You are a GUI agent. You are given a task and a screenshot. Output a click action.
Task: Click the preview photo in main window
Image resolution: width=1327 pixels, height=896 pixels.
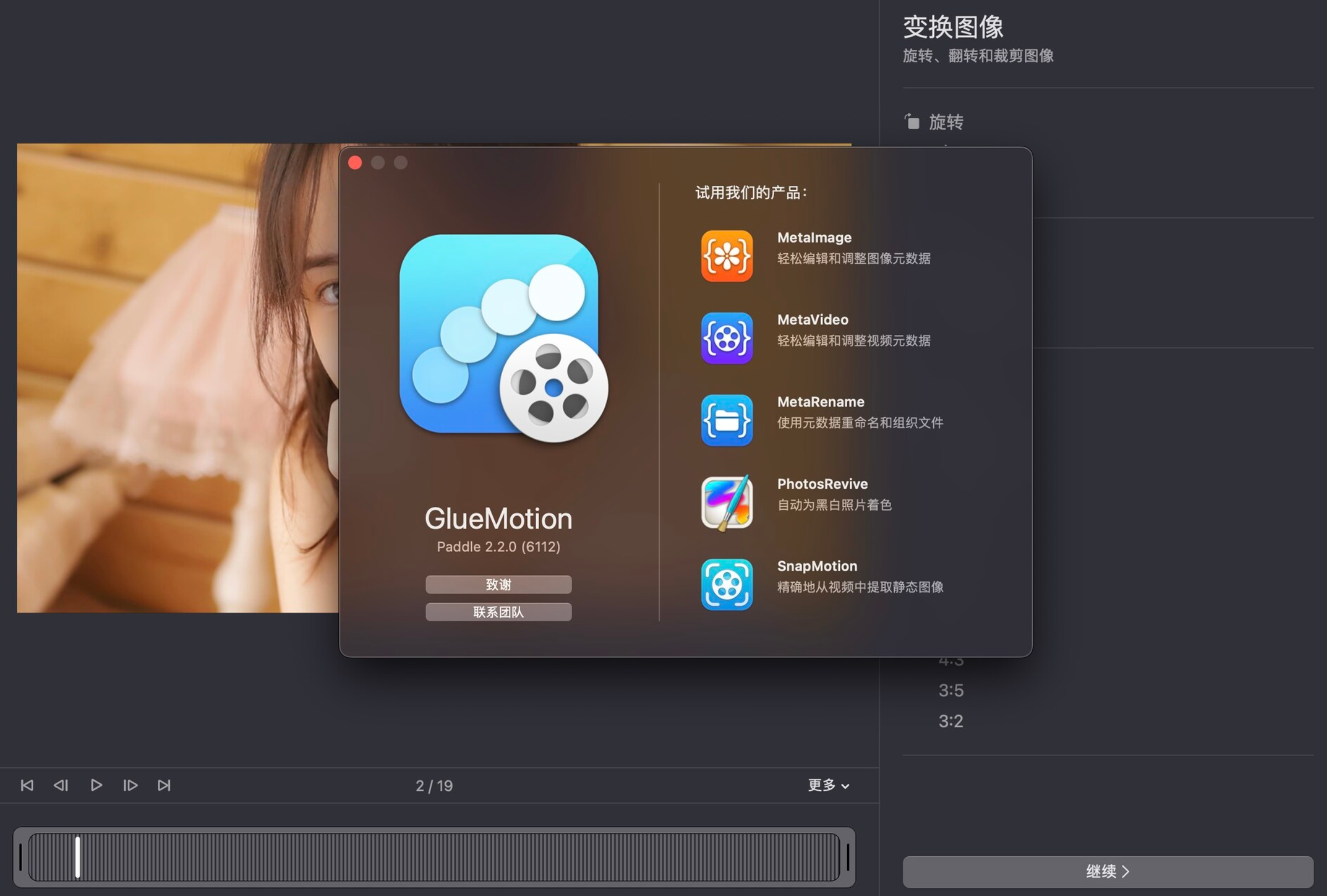point(177,378)
